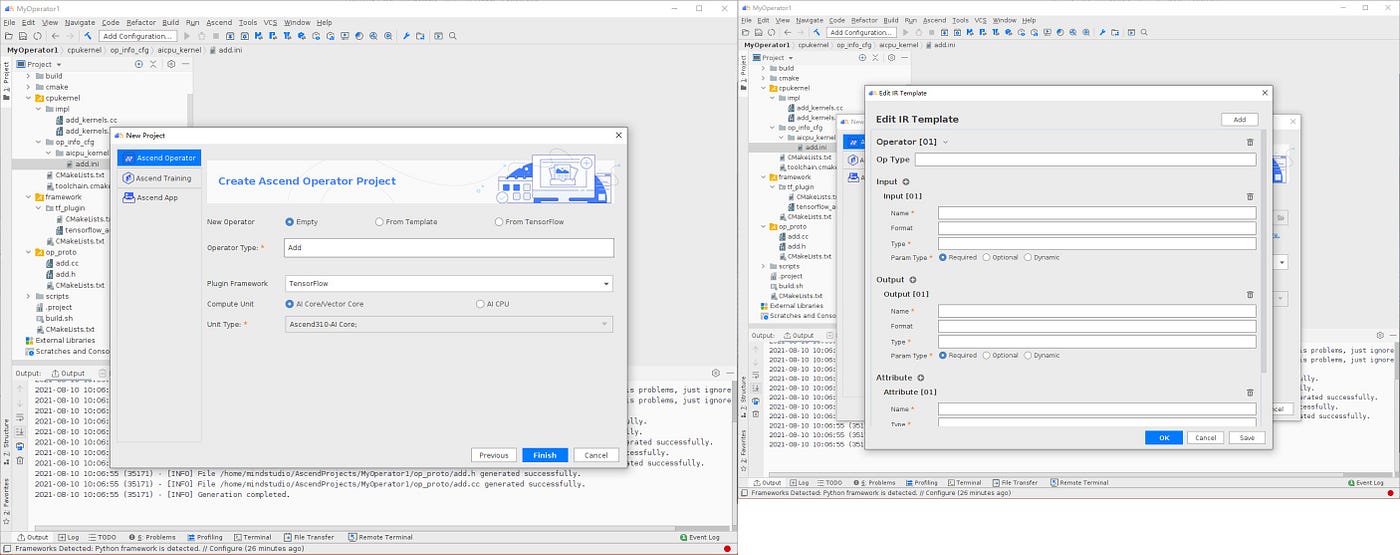Open the Unit Type Ascend310-AI Core dropdown
1400x555 pixels.
(x=449, y=324)
